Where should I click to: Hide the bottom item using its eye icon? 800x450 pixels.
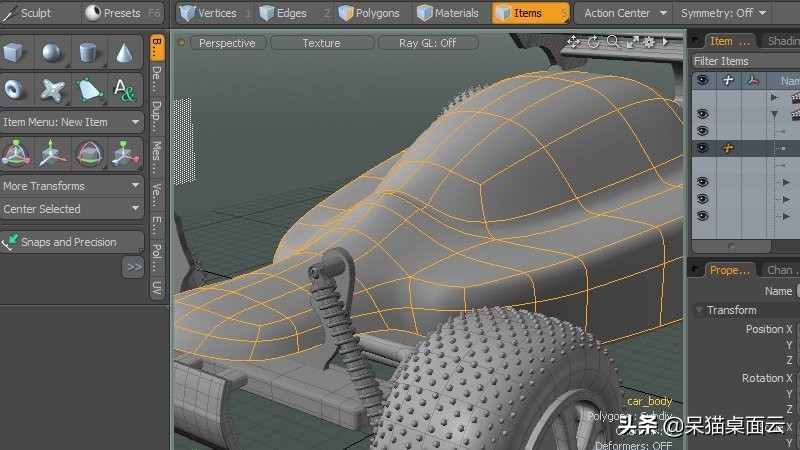pyautogui.click(x=702, y=215)
